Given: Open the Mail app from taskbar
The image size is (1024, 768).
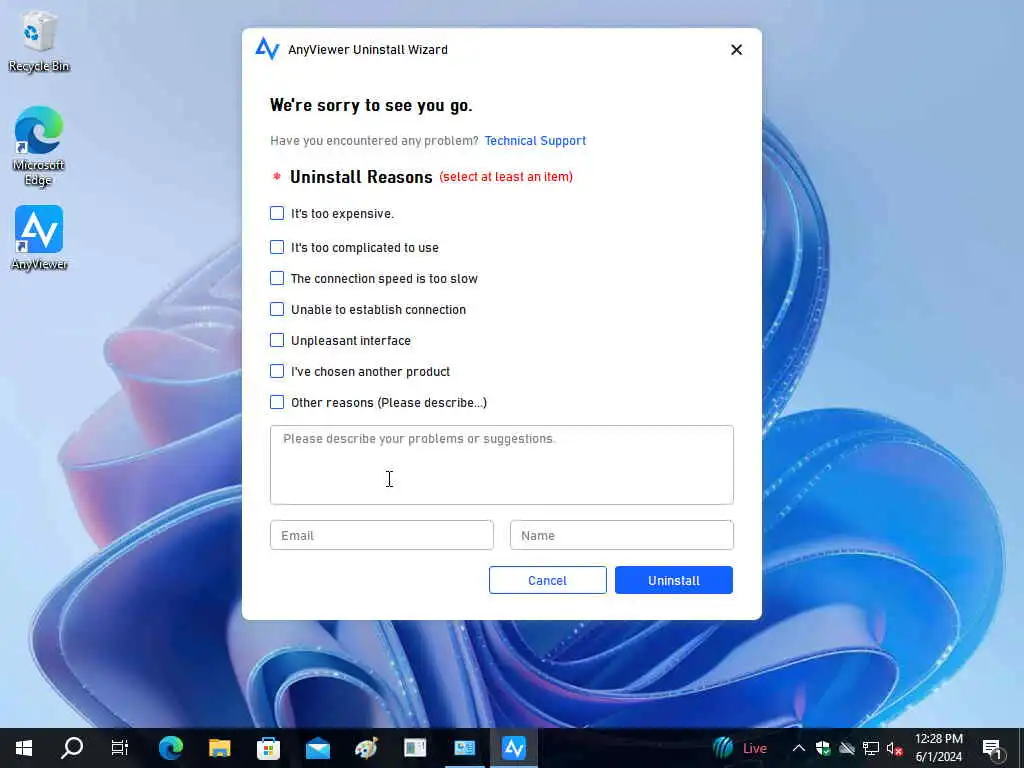Looking at the screenshot, I should (317, 748).
